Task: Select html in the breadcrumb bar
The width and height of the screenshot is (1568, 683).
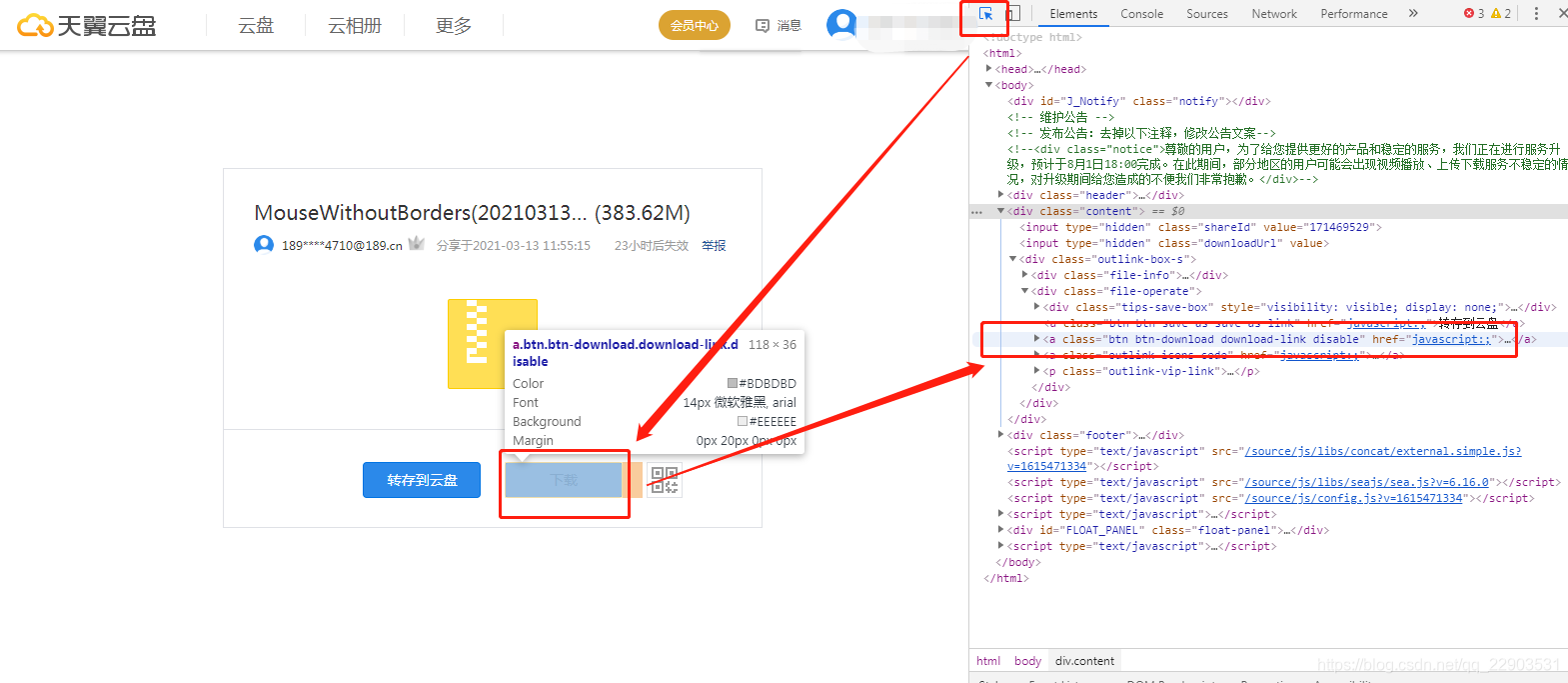Action: pyautogui.click(x=988, y=661)
